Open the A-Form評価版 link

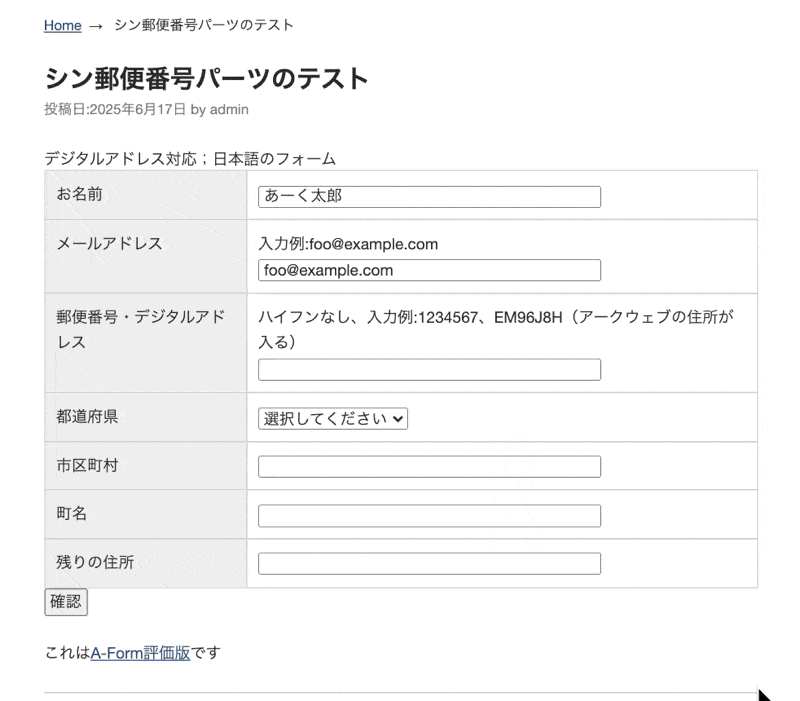point(140,654)
